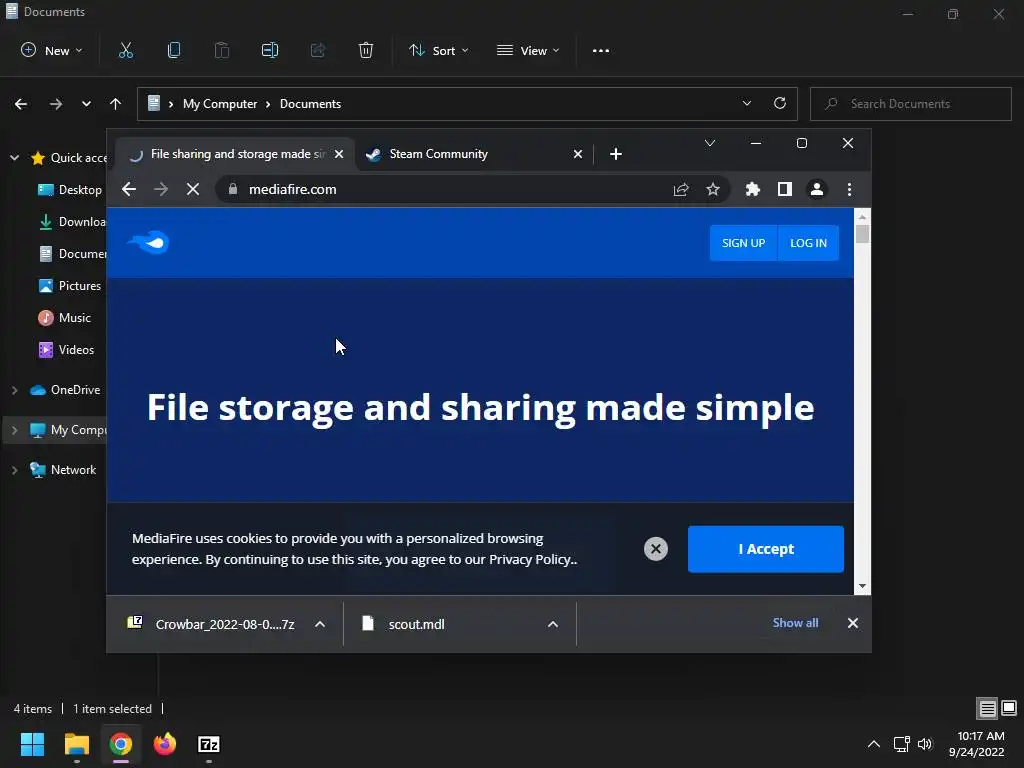Screen dimensions: 1024x768
Task: Expand the address bar history dropdown
Action: [x=746, y=103]
